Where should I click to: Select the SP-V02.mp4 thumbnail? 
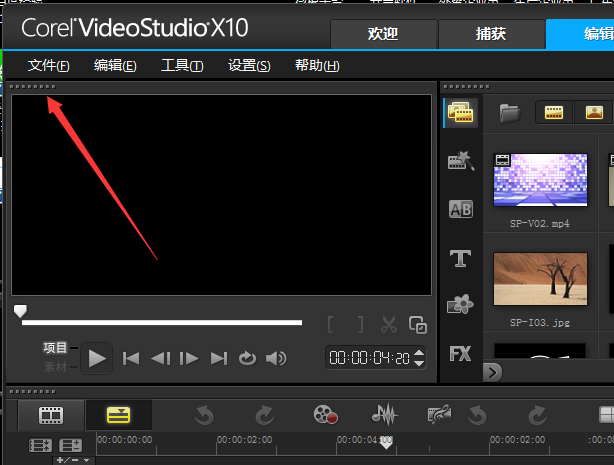click(540, 179)
